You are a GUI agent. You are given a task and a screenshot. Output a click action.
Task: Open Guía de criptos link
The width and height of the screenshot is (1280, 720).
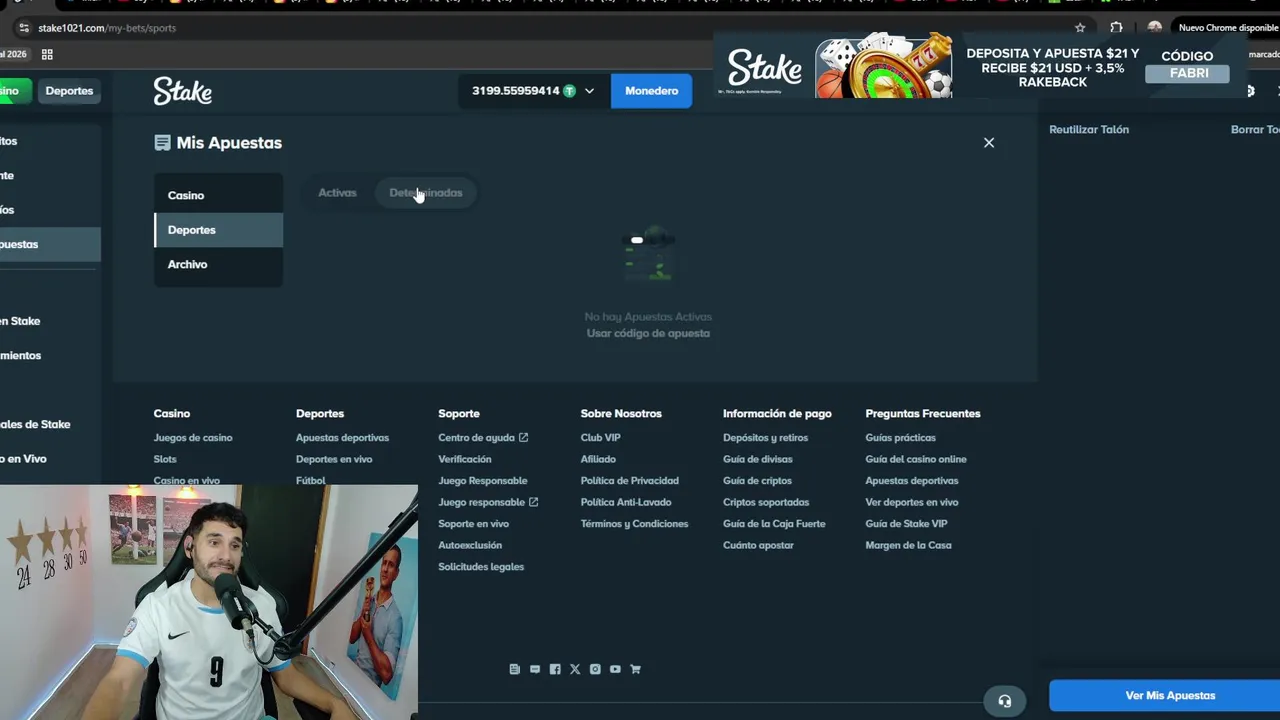pyautogui.click(x=757, y=481)
